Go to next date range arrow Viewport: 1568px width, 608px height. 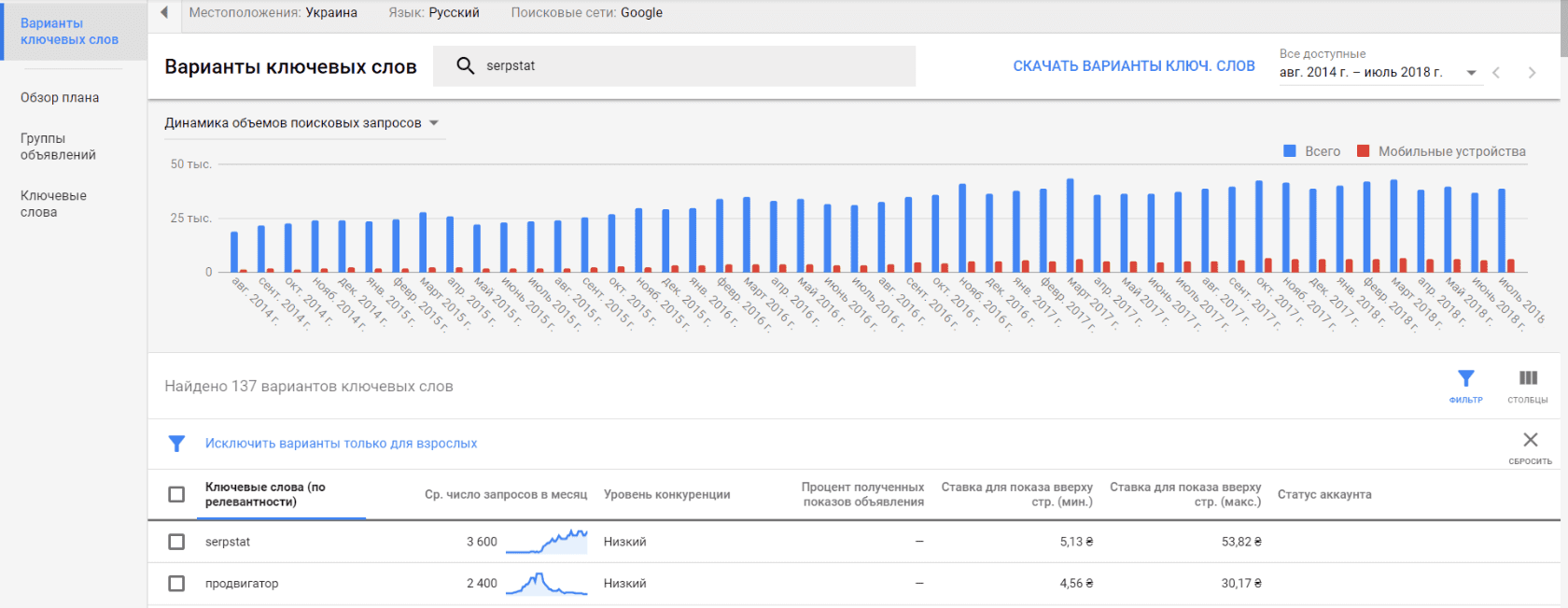pos(1532,73)
